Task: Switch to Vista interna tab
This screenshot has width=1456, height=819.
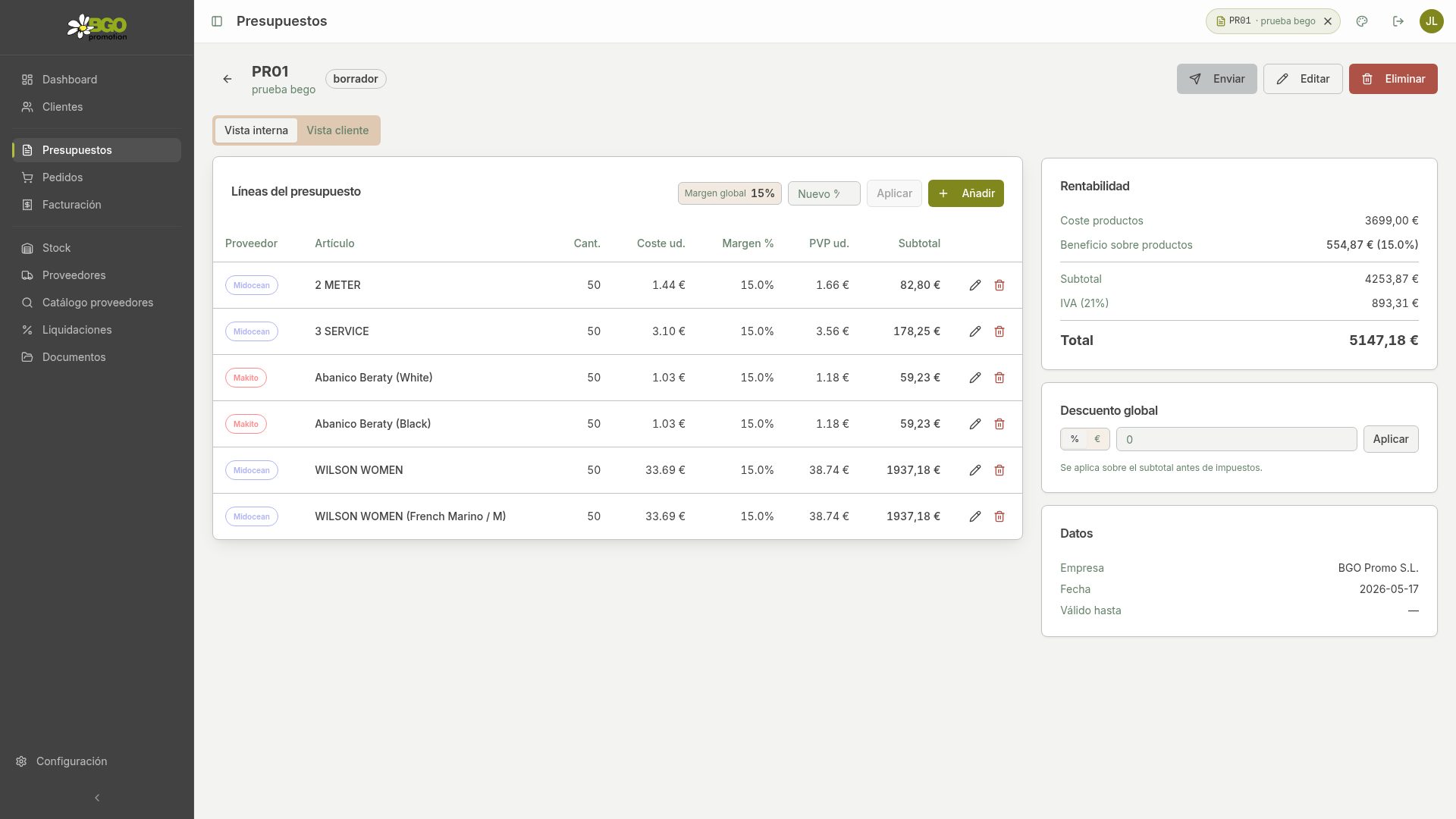Action: click(x=256, y=130)
